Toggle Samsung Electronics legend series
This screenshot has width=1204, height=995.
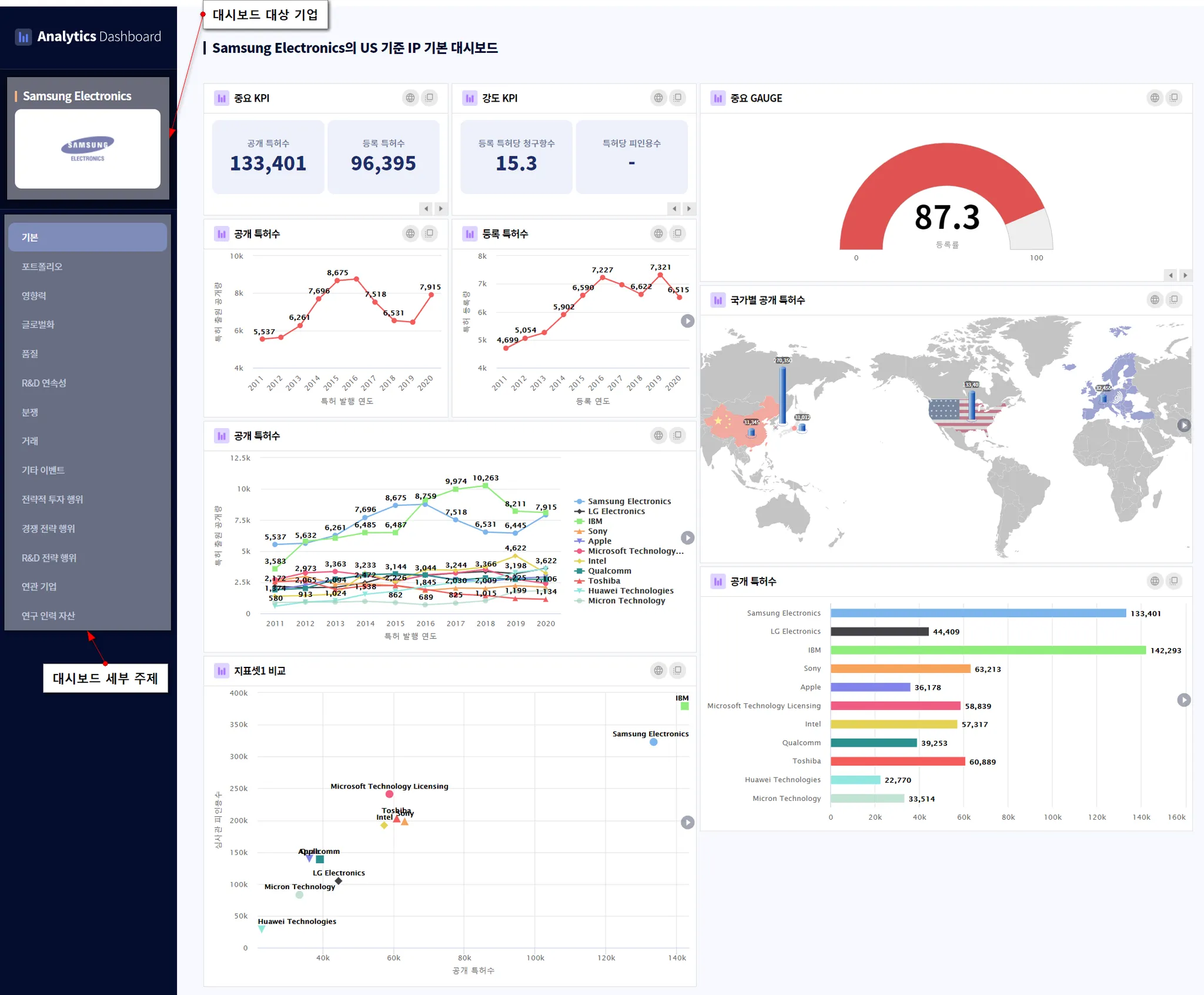click(628, 502)
